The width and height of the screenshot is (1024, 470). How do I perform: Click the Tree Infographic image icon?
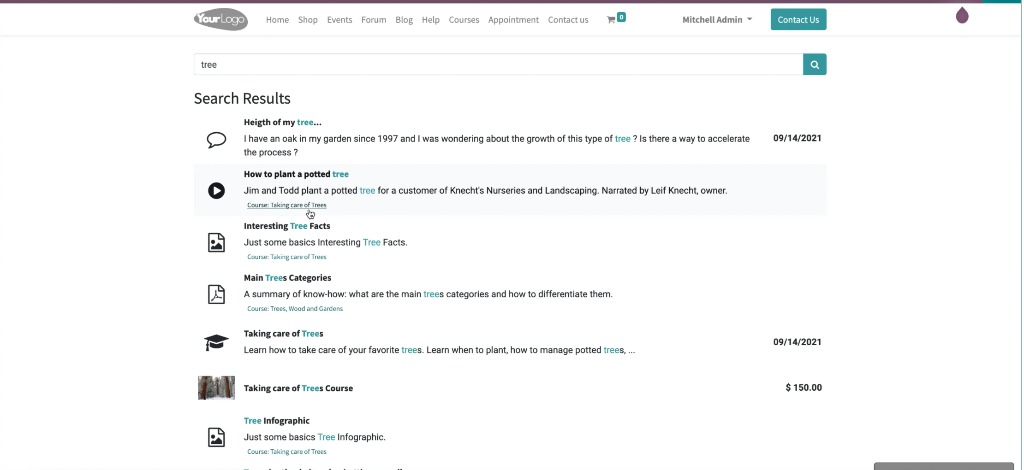click(x=216, y=437)
